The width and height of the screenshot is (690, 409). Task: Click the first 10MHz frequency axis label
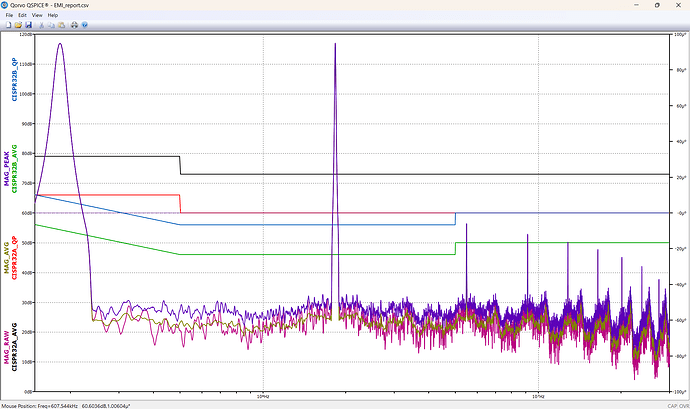[263, 397]
